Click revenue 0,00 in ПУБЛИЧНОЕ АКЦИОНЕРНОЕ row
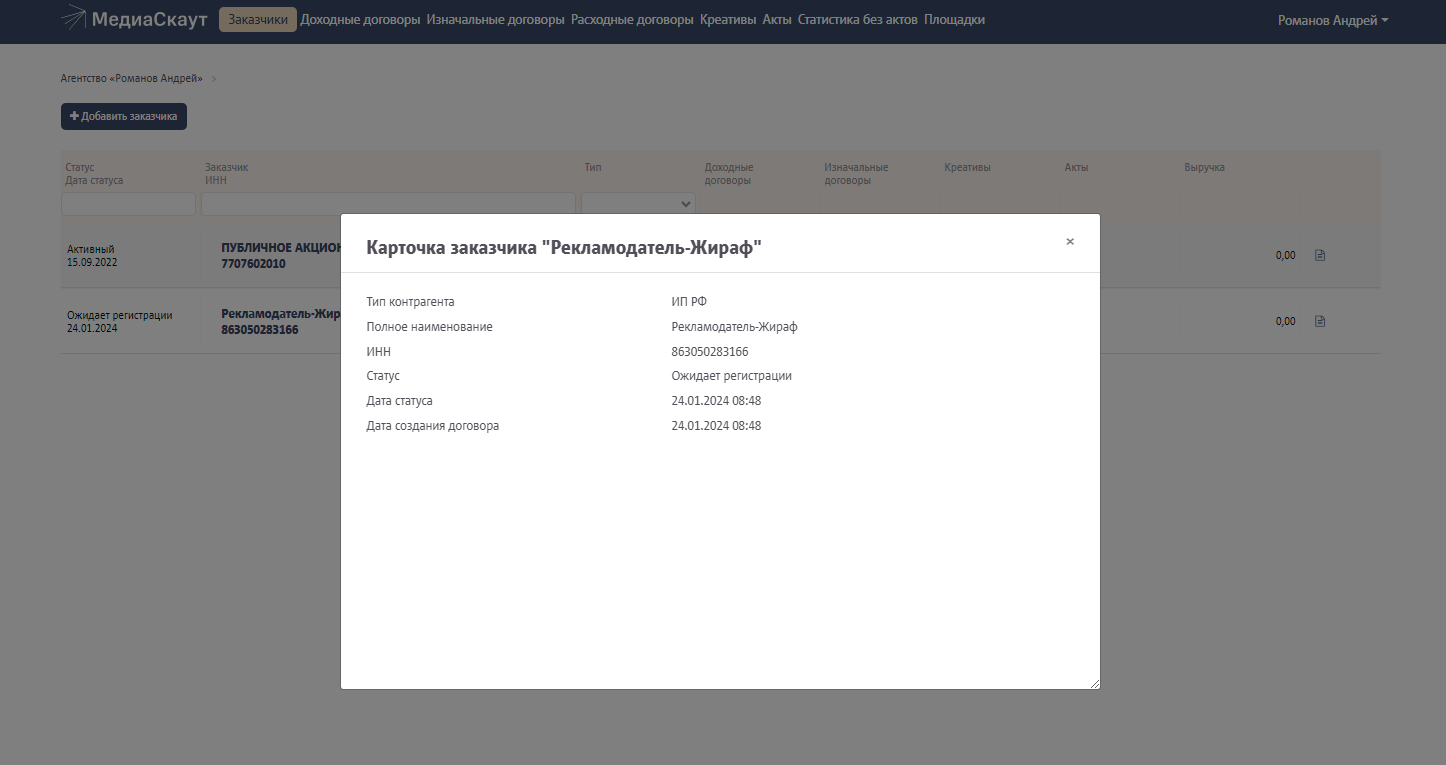This screenshot has height=765, width=1446. coord(1285,255)
